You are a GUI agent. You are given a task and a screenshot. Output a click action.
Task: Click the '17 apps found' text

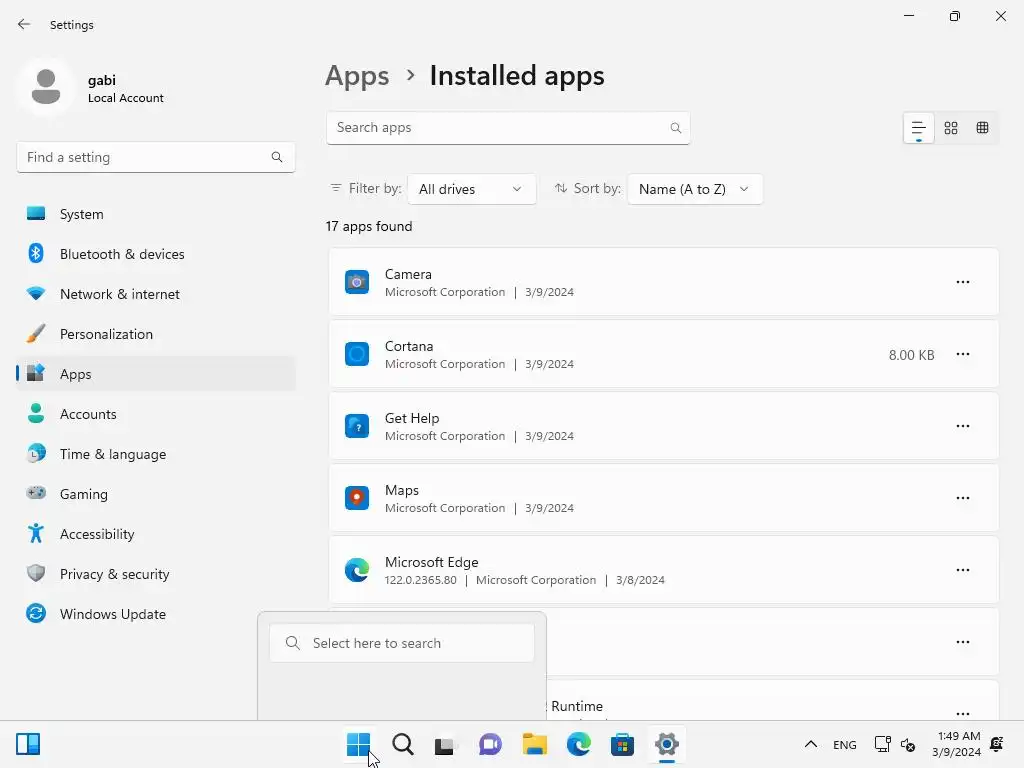point(369,227)
